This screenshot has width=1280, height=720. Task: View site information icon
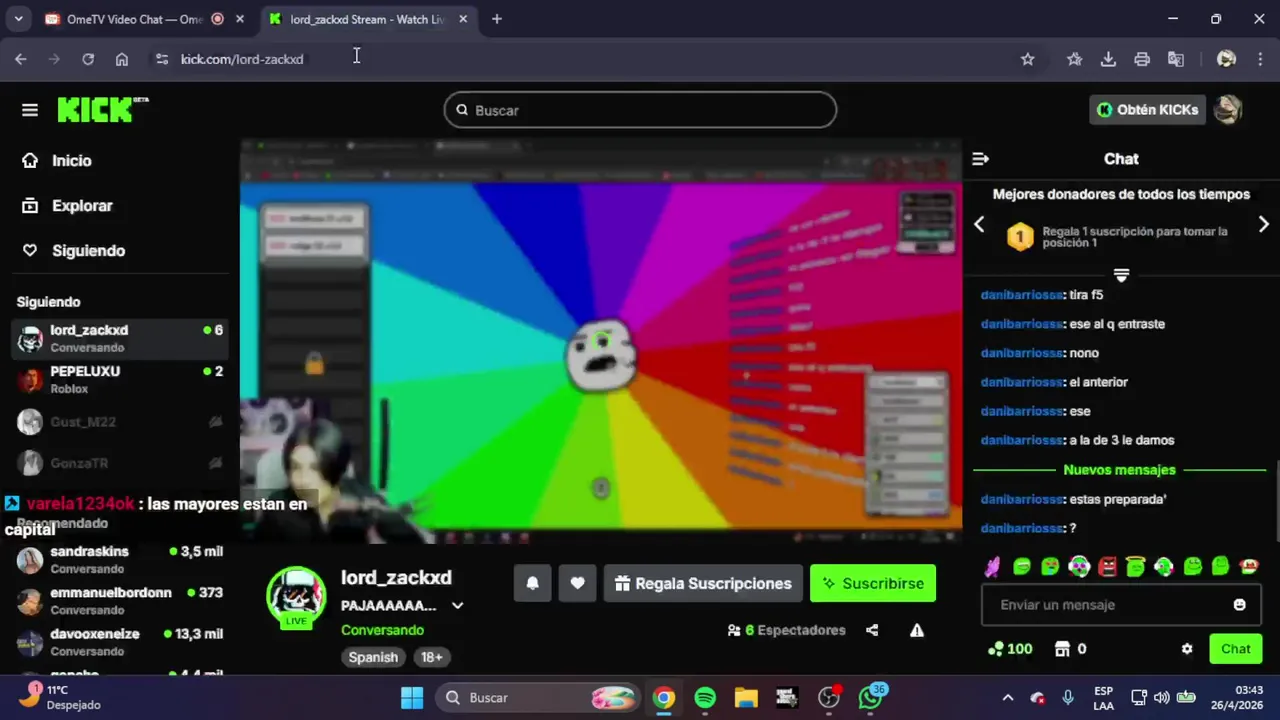[x=162, y=59]
